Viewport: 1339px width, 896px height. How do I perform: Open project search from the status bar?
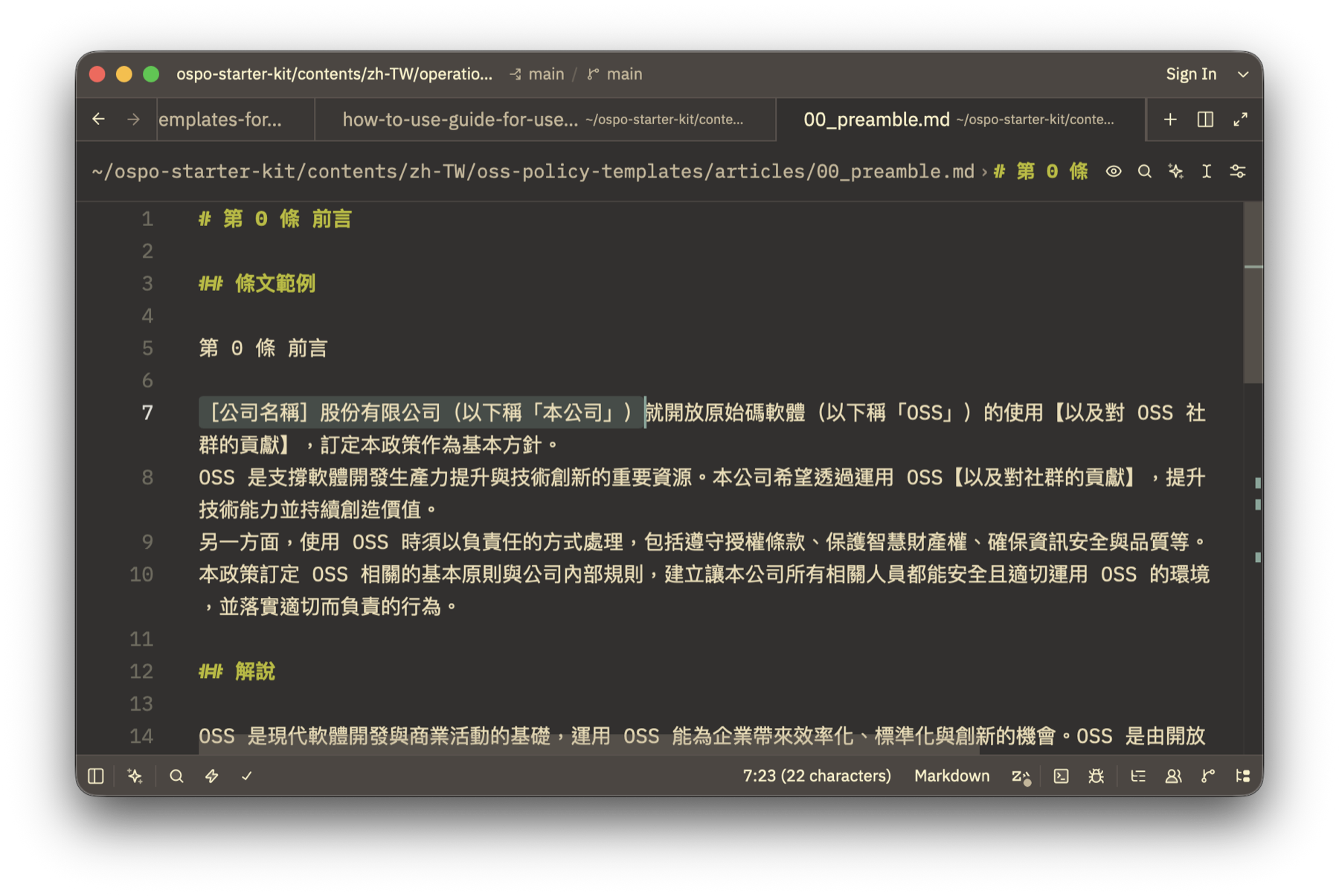pyautogui.click(x=176, y=776)
